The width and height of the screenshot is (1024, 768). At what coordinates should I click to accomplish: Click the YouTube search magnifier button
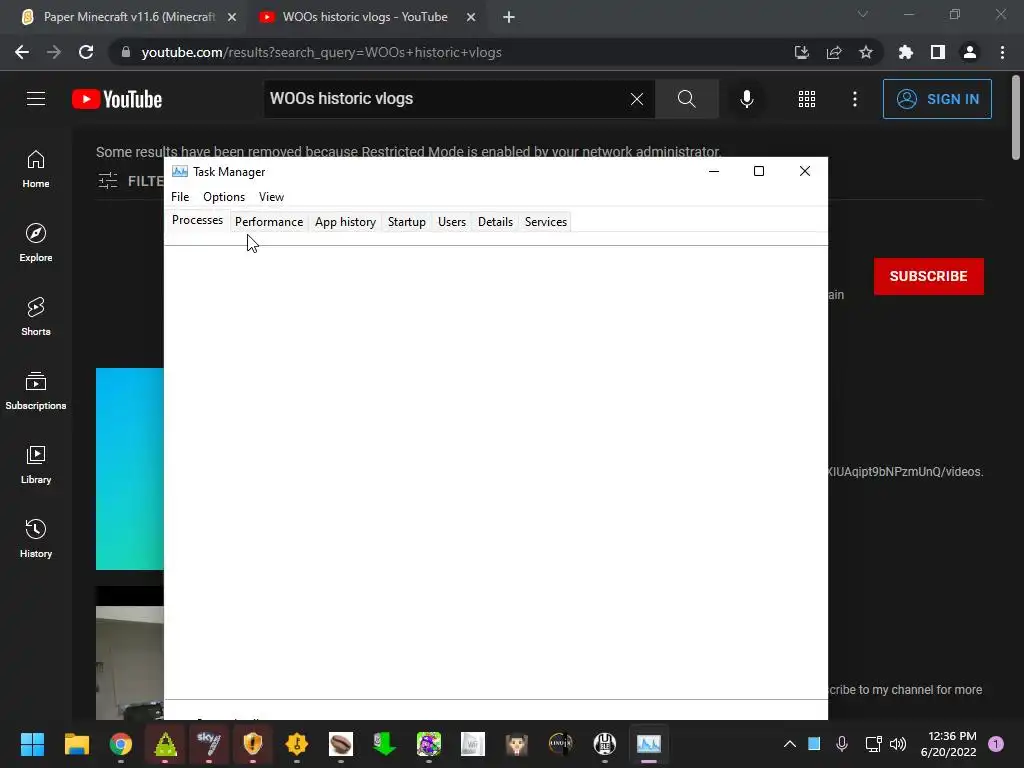[686, 99]
